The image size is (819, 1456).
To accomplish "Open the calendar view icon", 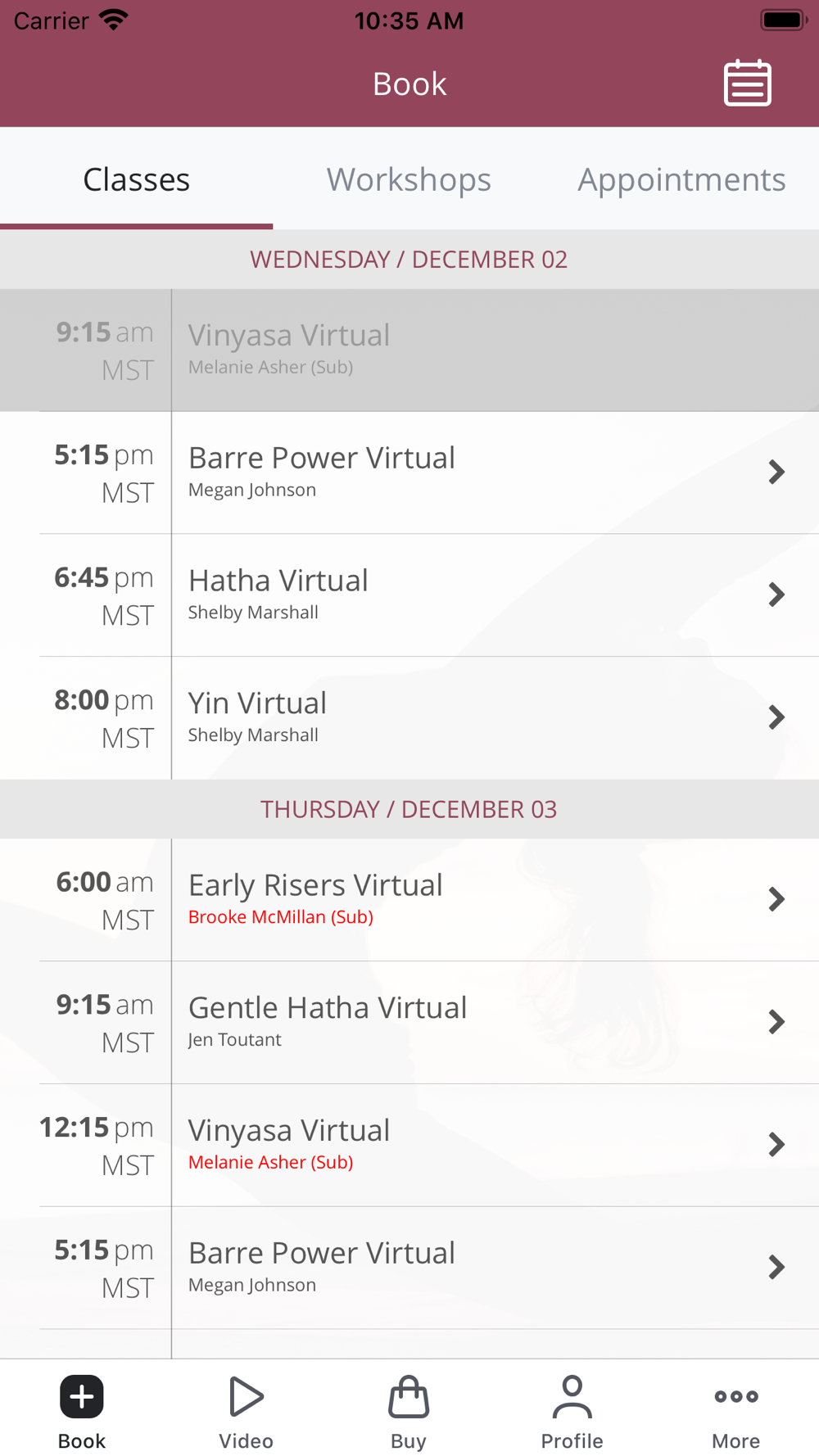I will [747, 83].
